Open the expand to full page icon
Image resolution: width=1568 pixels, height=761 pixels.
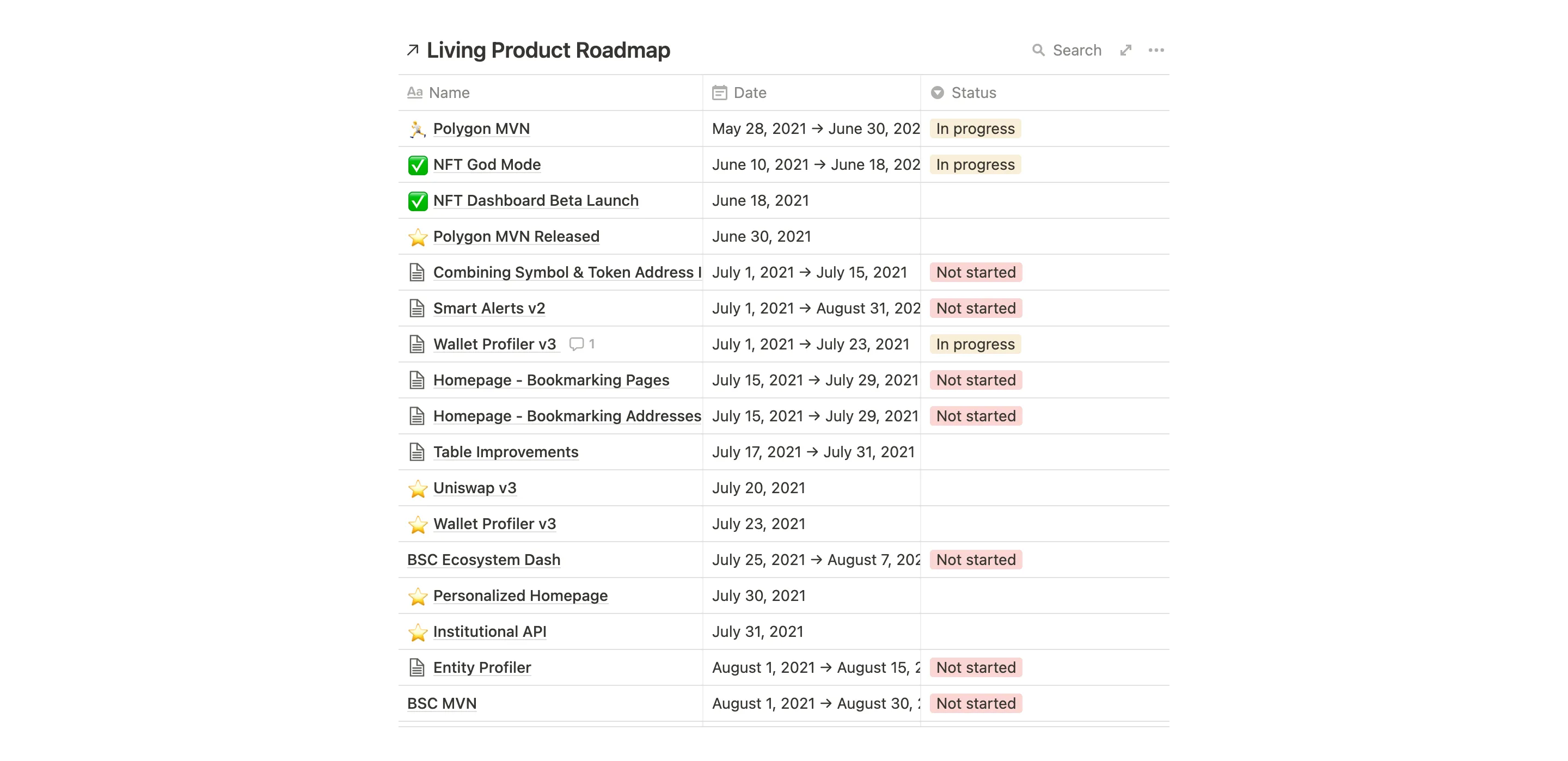(x=1125, y=51)
